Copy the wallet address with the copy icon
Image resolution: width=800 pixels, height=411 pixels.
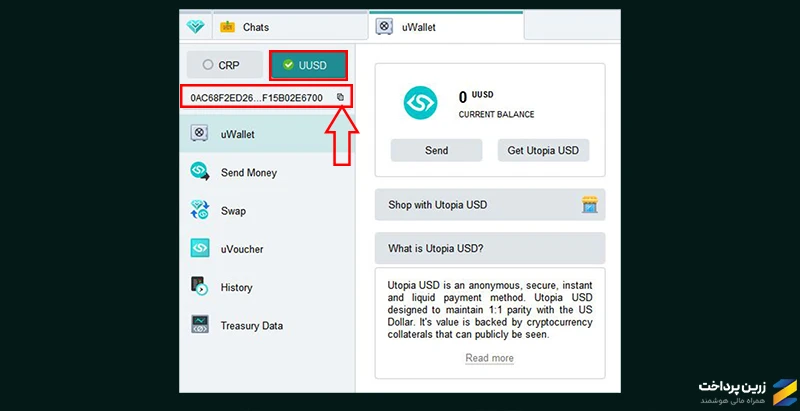tap(340, 97)
